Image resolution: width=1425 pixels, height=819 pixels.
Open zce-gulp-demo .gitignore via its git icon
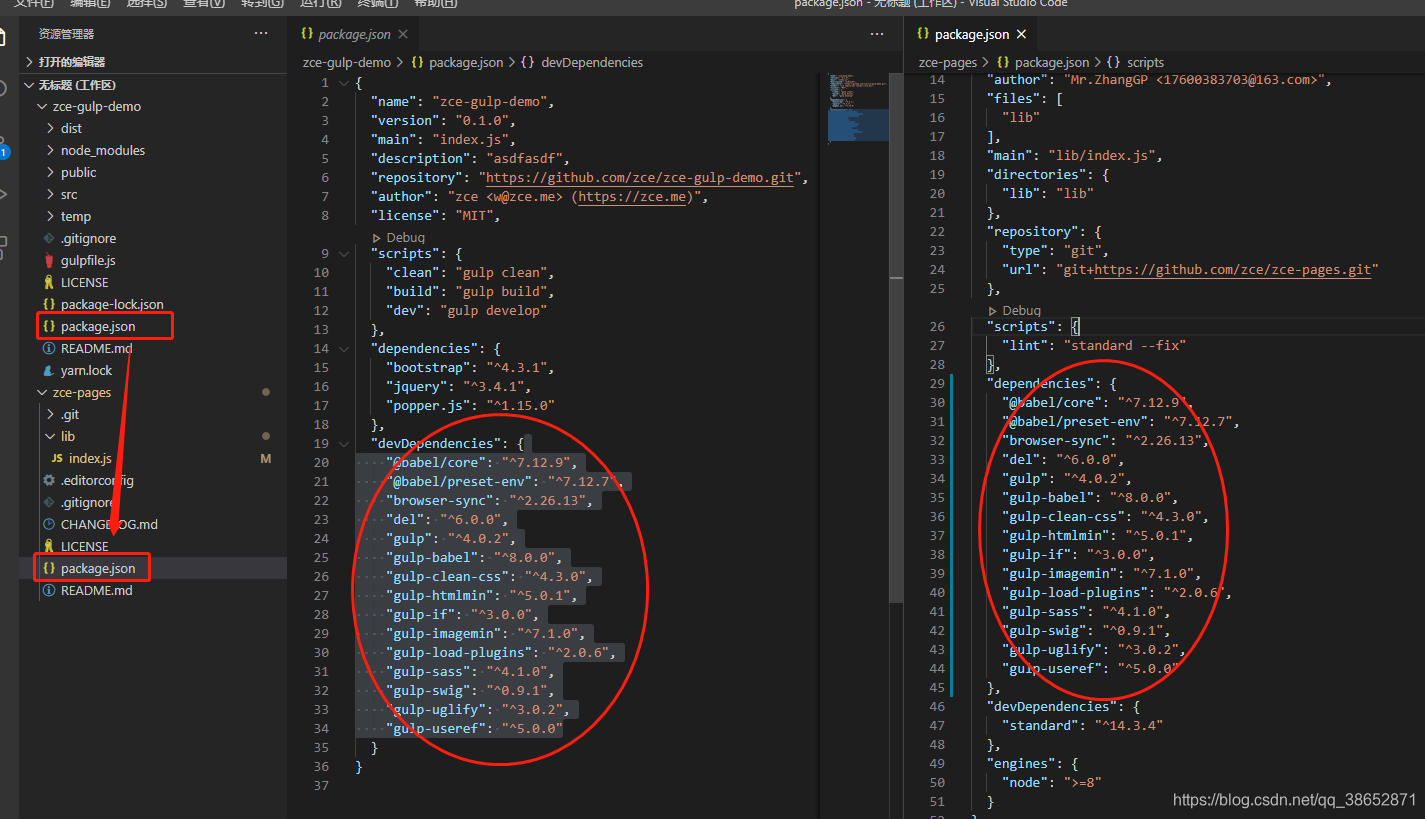tap(49, 238)
